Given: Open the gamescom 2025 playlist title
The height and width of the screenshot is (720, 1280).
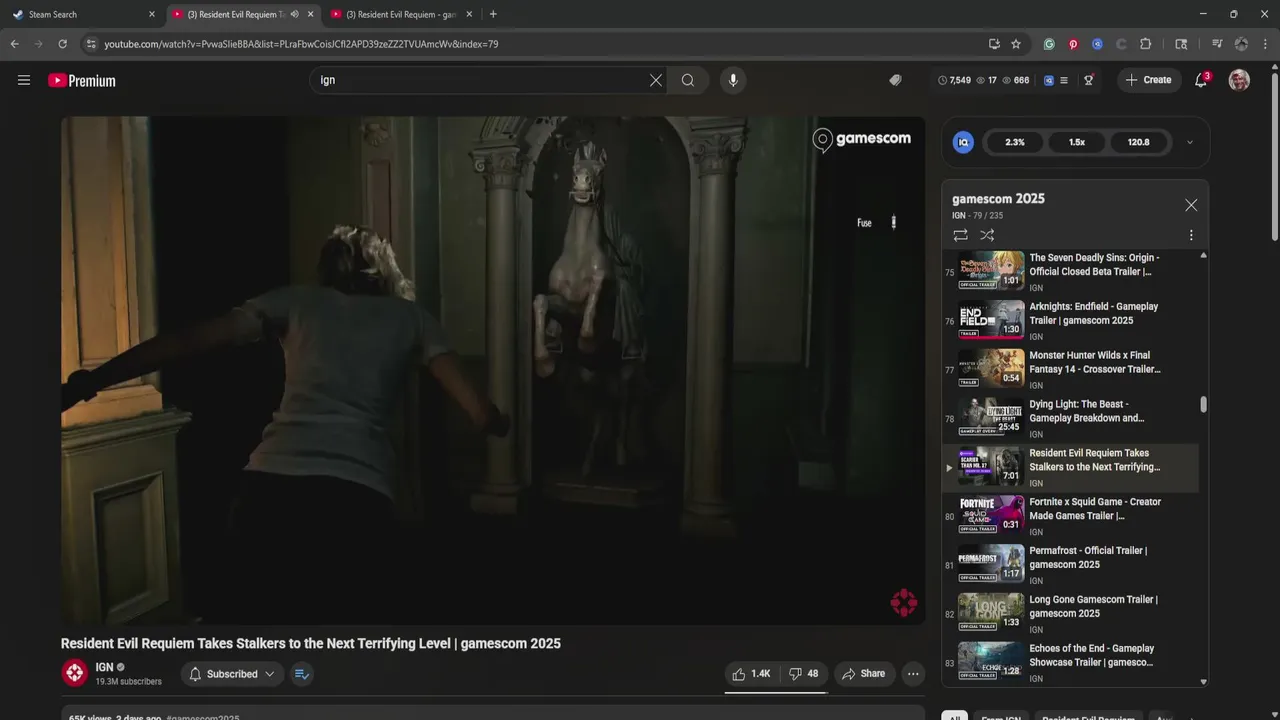Looking at the screenshot, I should click(998, 199).
